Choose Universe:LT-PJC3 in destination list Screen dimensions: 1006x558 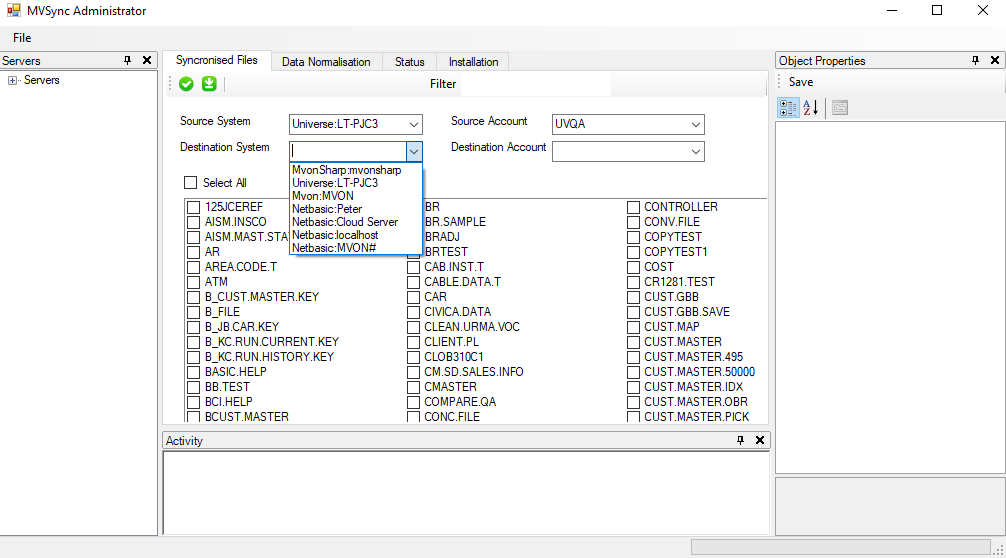356,183
